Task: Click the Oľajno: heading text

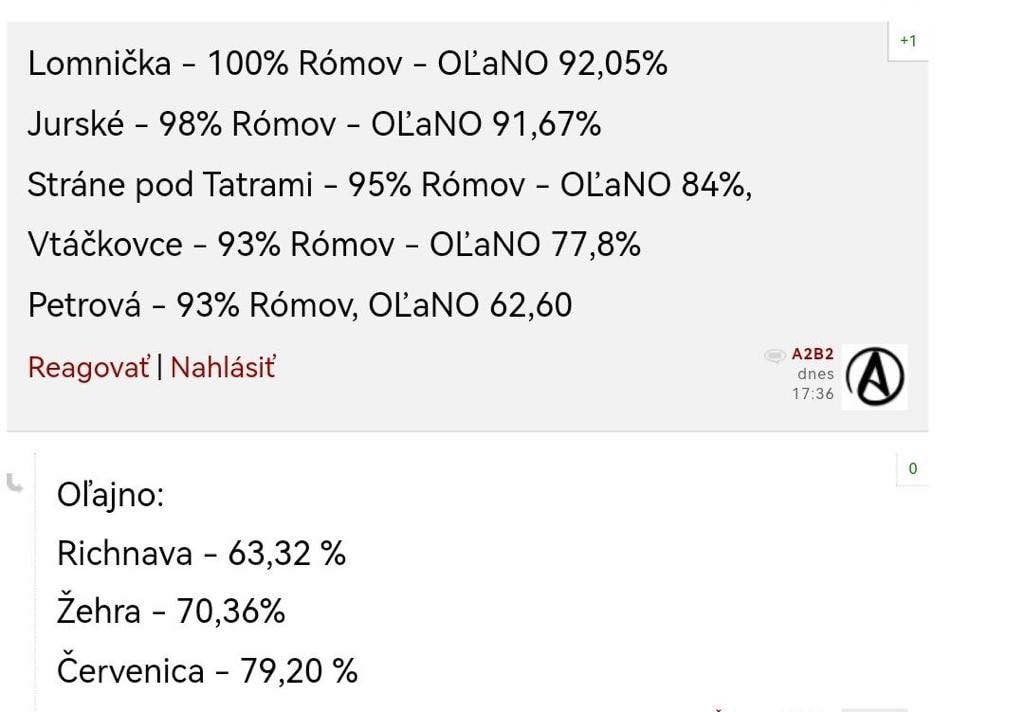Action: [x=110, y=495]
